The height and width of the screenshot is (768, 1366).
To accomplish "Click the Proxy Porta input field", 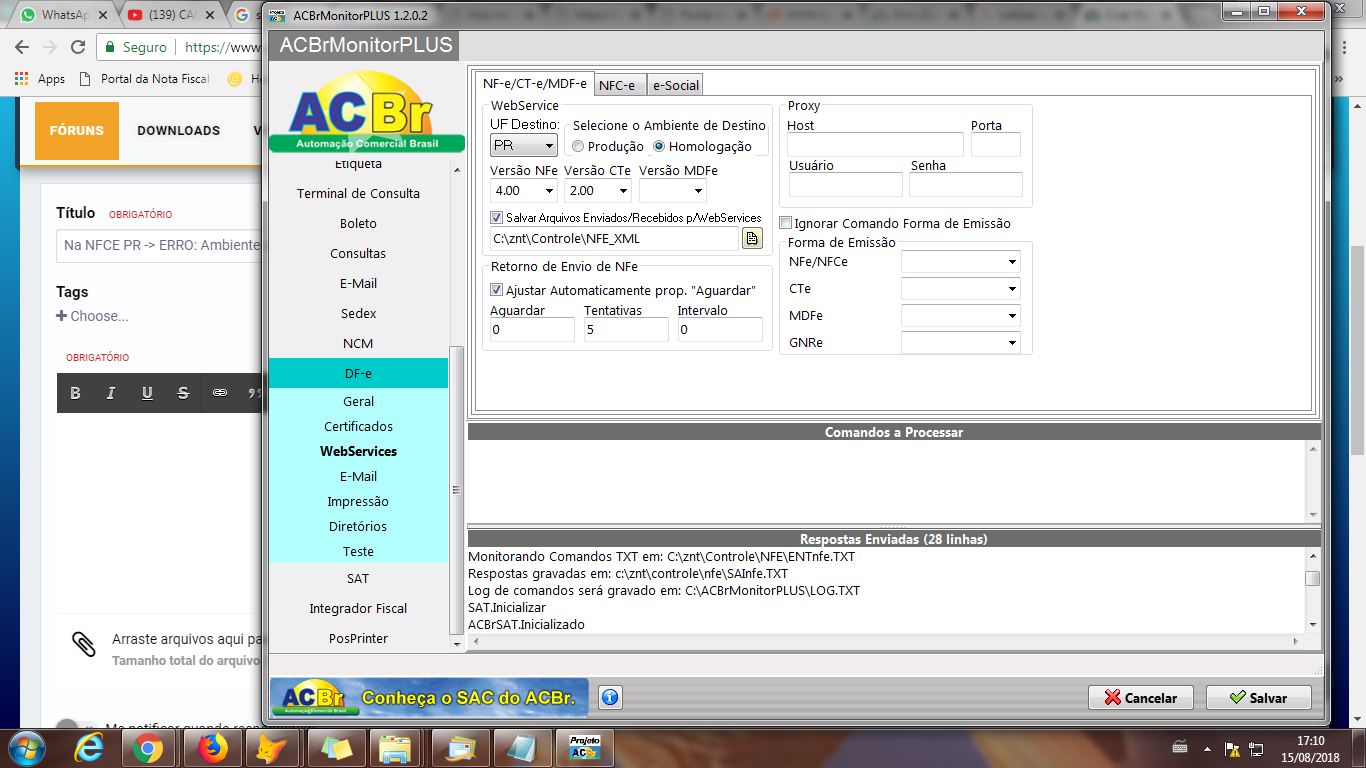I will (x=996, y=145).
